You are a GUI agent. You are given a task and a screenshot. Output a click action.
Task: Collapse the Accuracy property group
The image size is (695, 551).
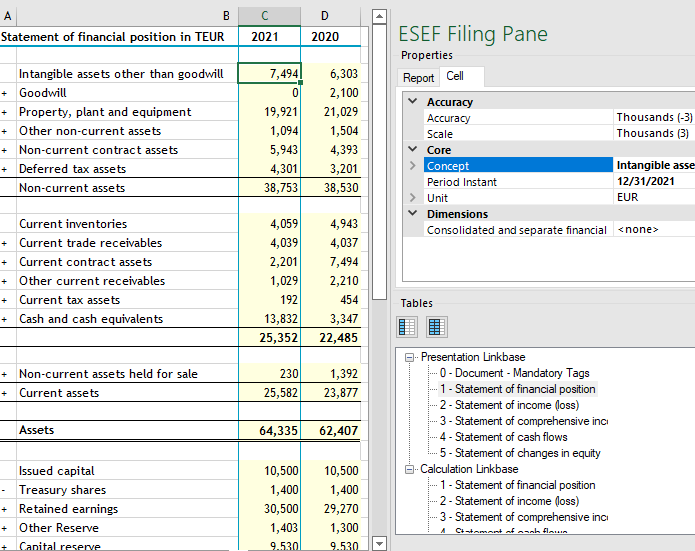pyautogui.click(x=413, y=102)
